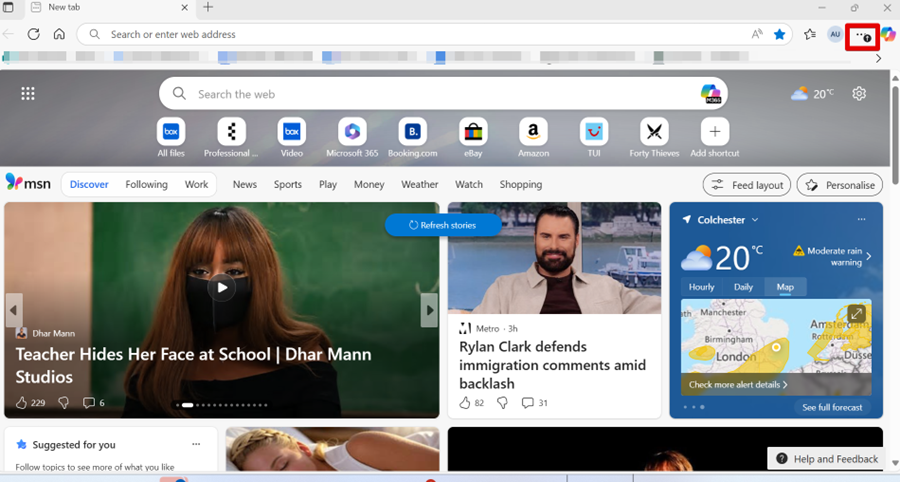This screenshot has height=482, width=900.
Task: Select the Hourly weather tab
Action: [701, 287]
